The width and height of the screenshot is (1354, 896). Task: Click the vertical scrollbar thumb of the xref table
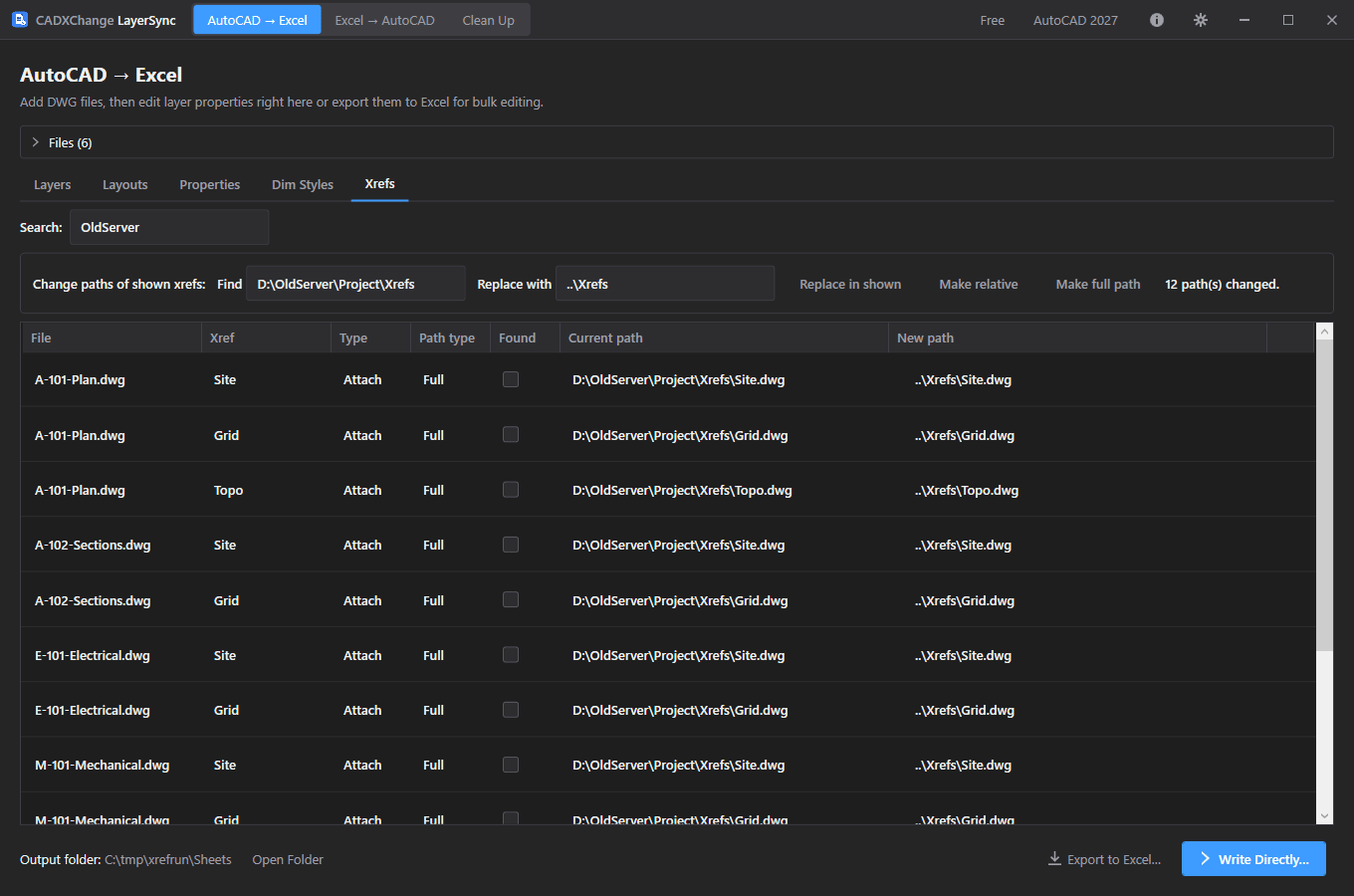(1324, 496)
